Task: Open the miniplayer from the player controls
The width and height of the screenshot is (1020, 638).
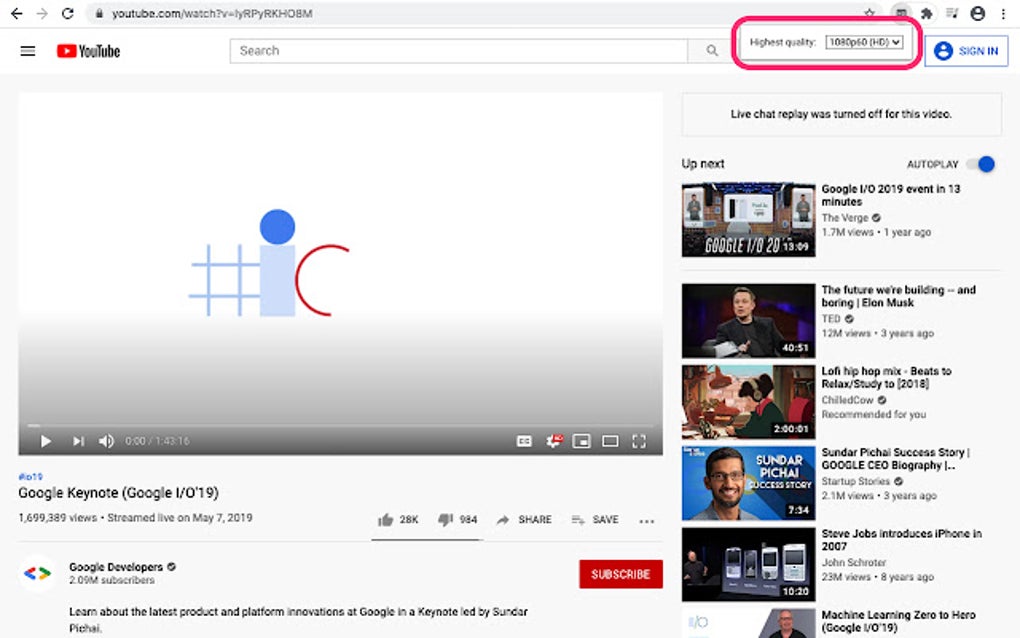Action: pyautogui.click(x=581, y=440)
